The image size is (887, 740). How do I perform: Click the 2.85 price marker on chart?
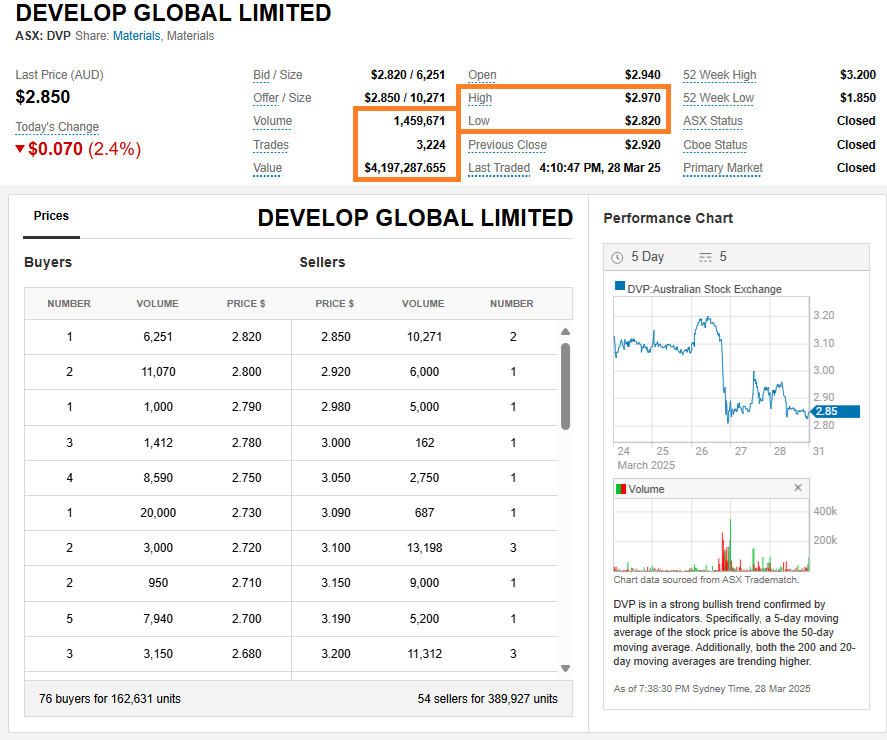pyautogui.click(x=835, y=411)
